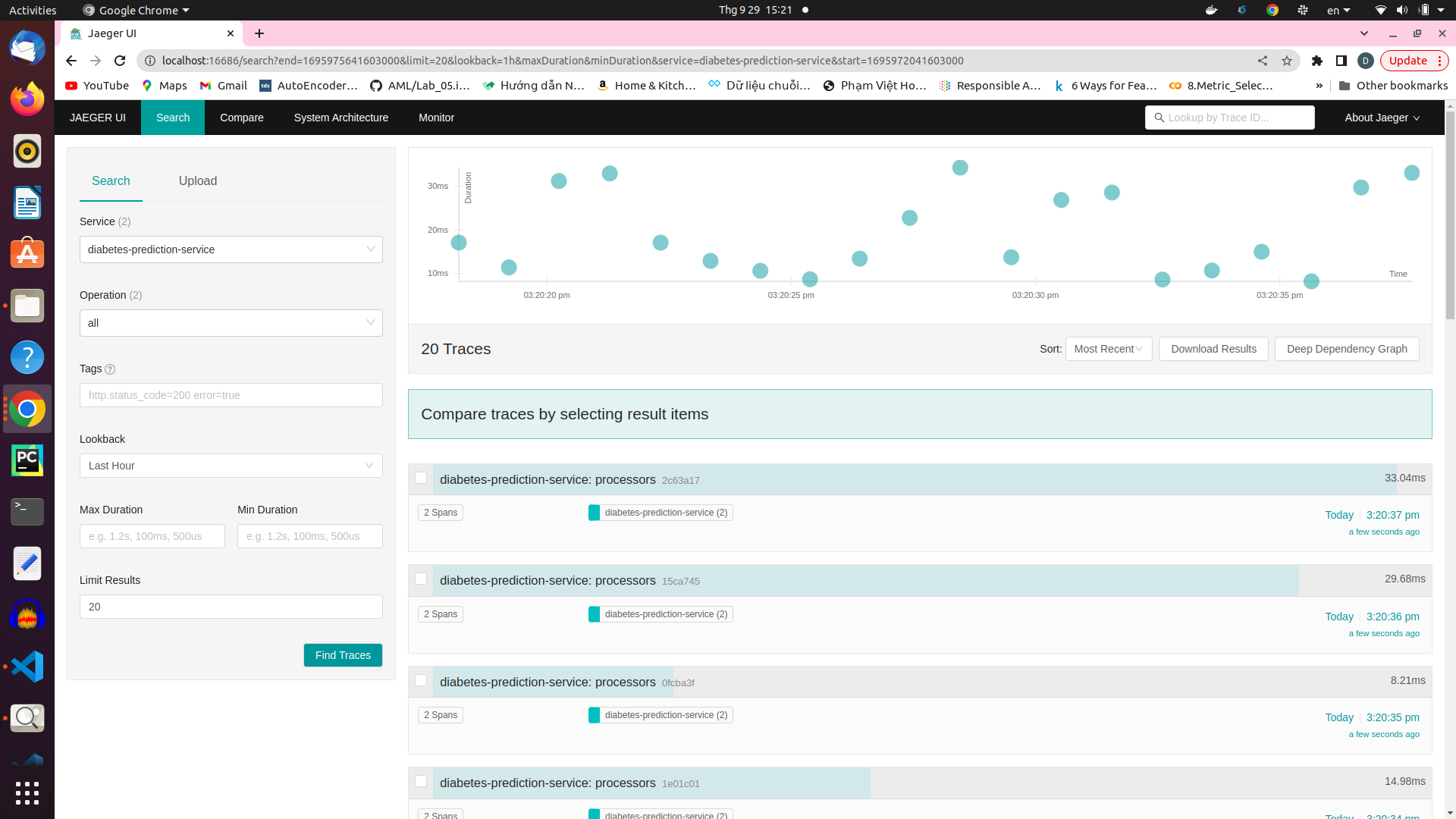Click the Tags help question-mark icon
Viewport: 1456px width, 819px height.
pos(110,369)
